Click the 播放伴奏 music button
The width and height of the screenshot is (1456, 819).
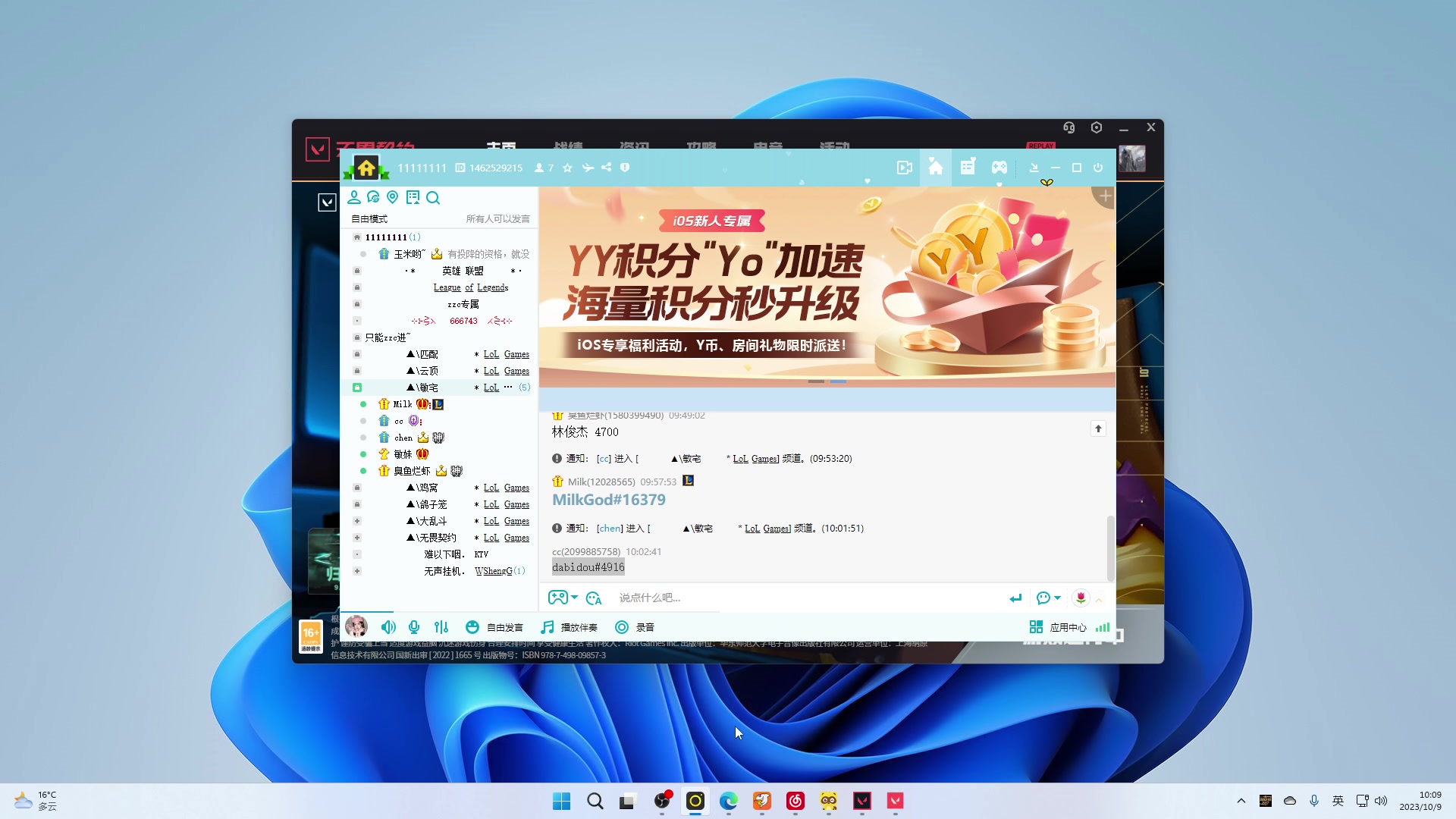(x=569, y=627)
